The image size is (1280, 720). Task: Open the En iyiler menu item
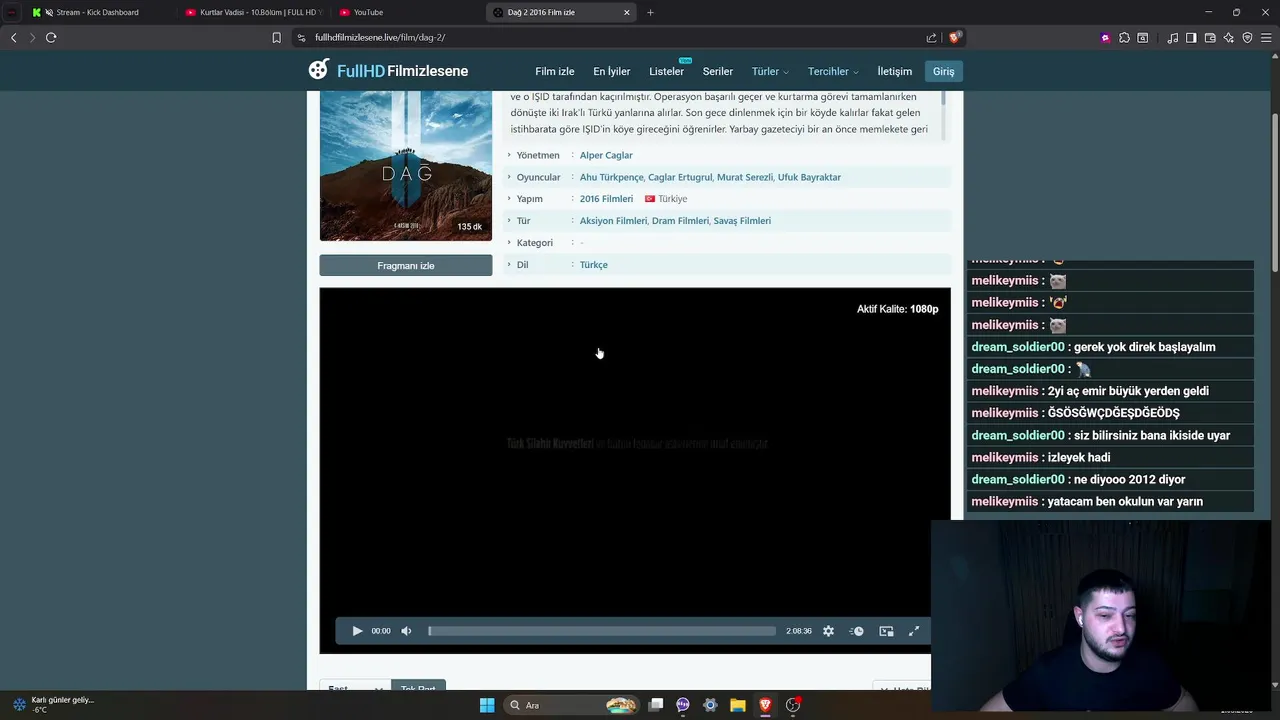click(612, 71)
